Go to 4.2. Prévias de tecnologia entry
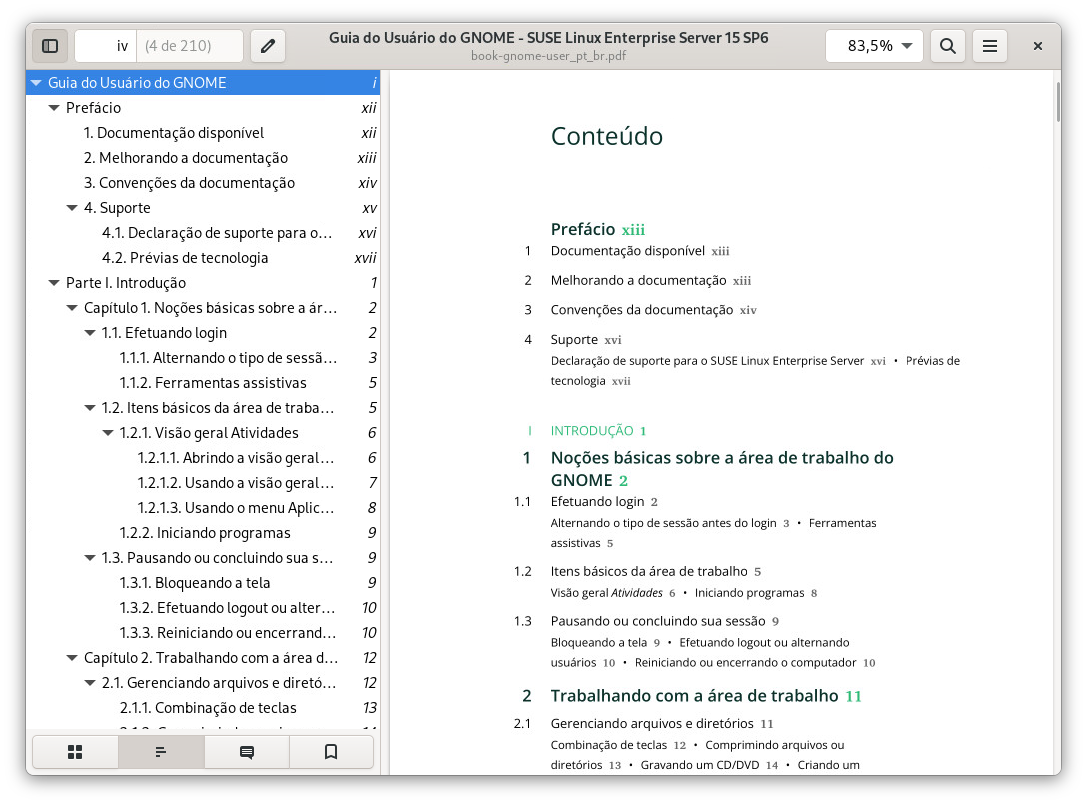Screen dimensions: 1087x804 (x=203, y=258)
